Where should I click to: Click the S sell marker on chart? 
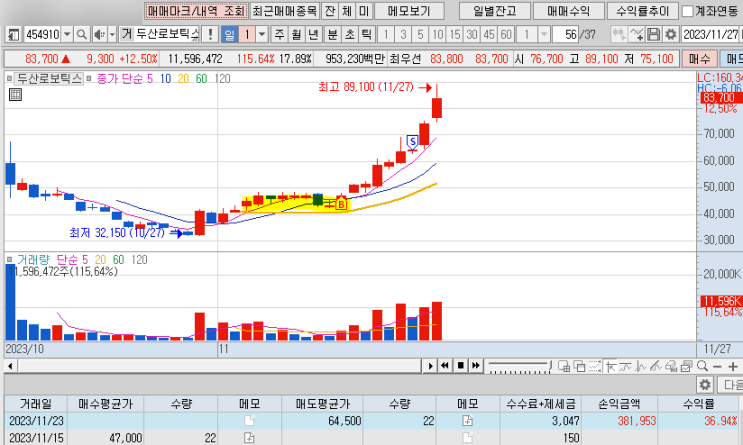pos(413,141)
